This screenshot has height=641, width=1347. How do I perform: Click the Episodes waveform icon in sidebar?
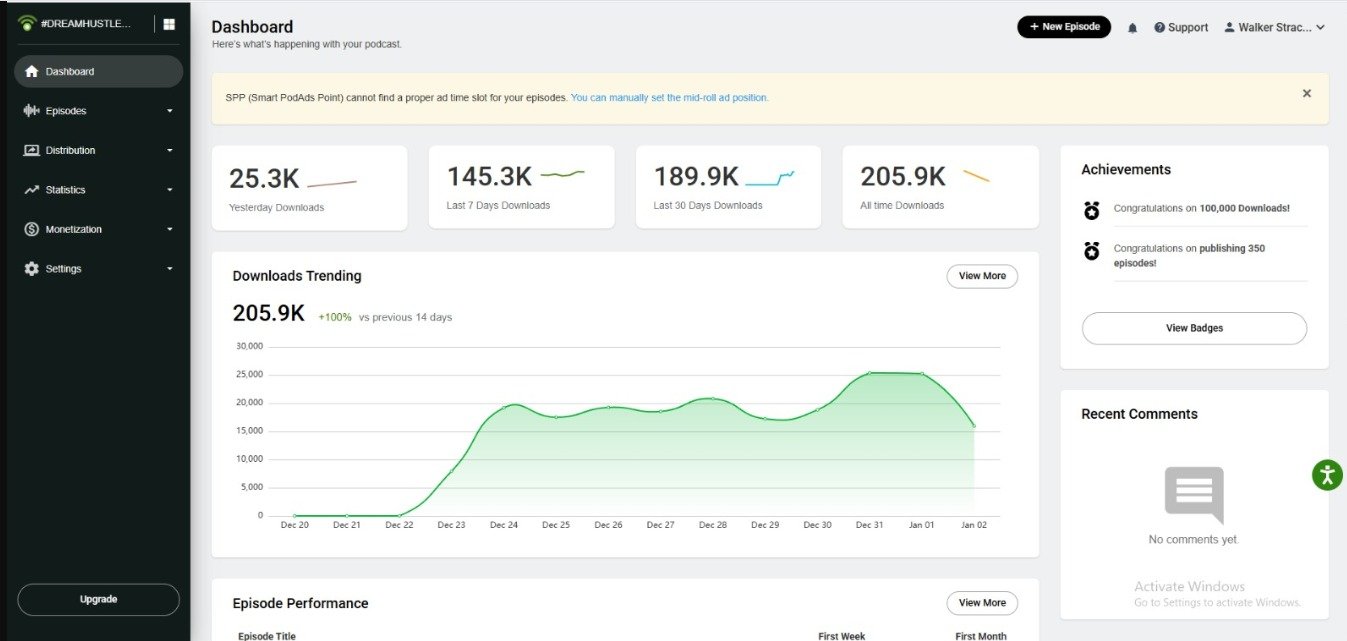[31, 111]
